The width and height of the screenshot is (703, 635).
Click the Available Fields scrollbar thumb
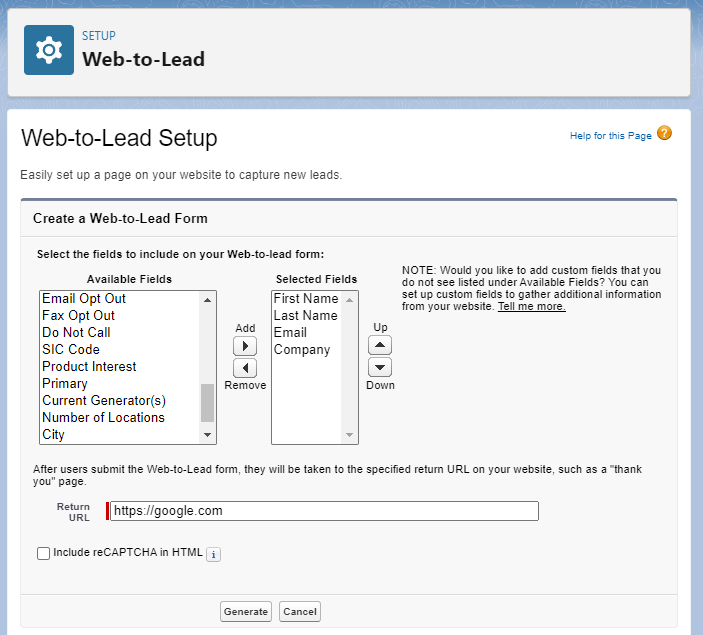[x=207, y=403]
